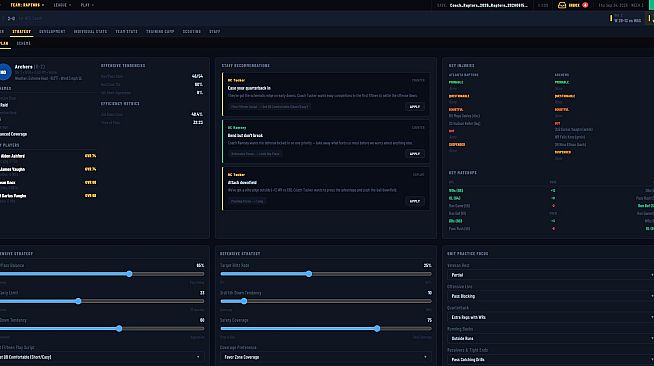Click the Safety Coverage slider handle
This screenshot has width=654, height=366.
coord(377,328)
